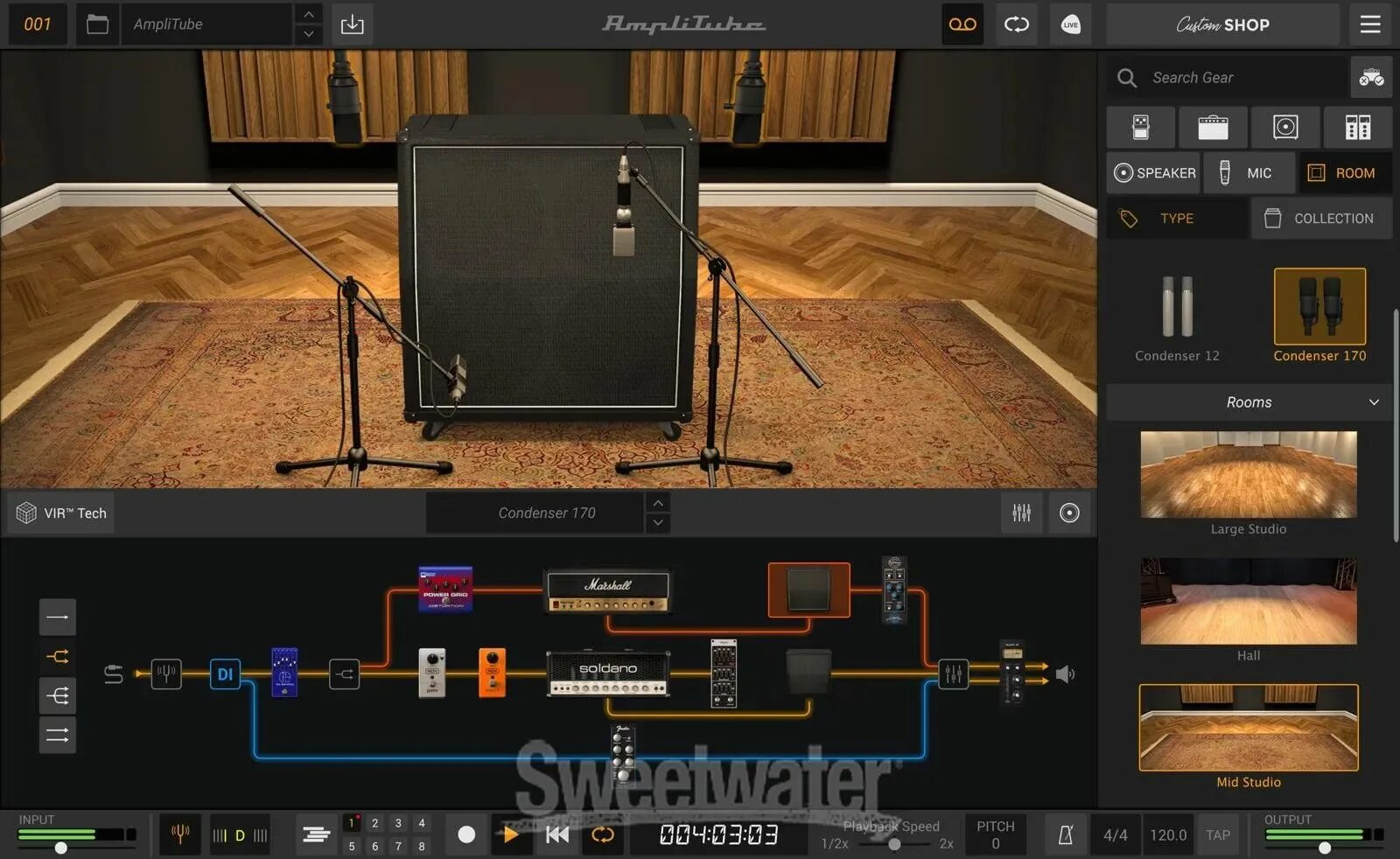
Task: Toggle the VIR Tech button
Action: pos(61,513)
